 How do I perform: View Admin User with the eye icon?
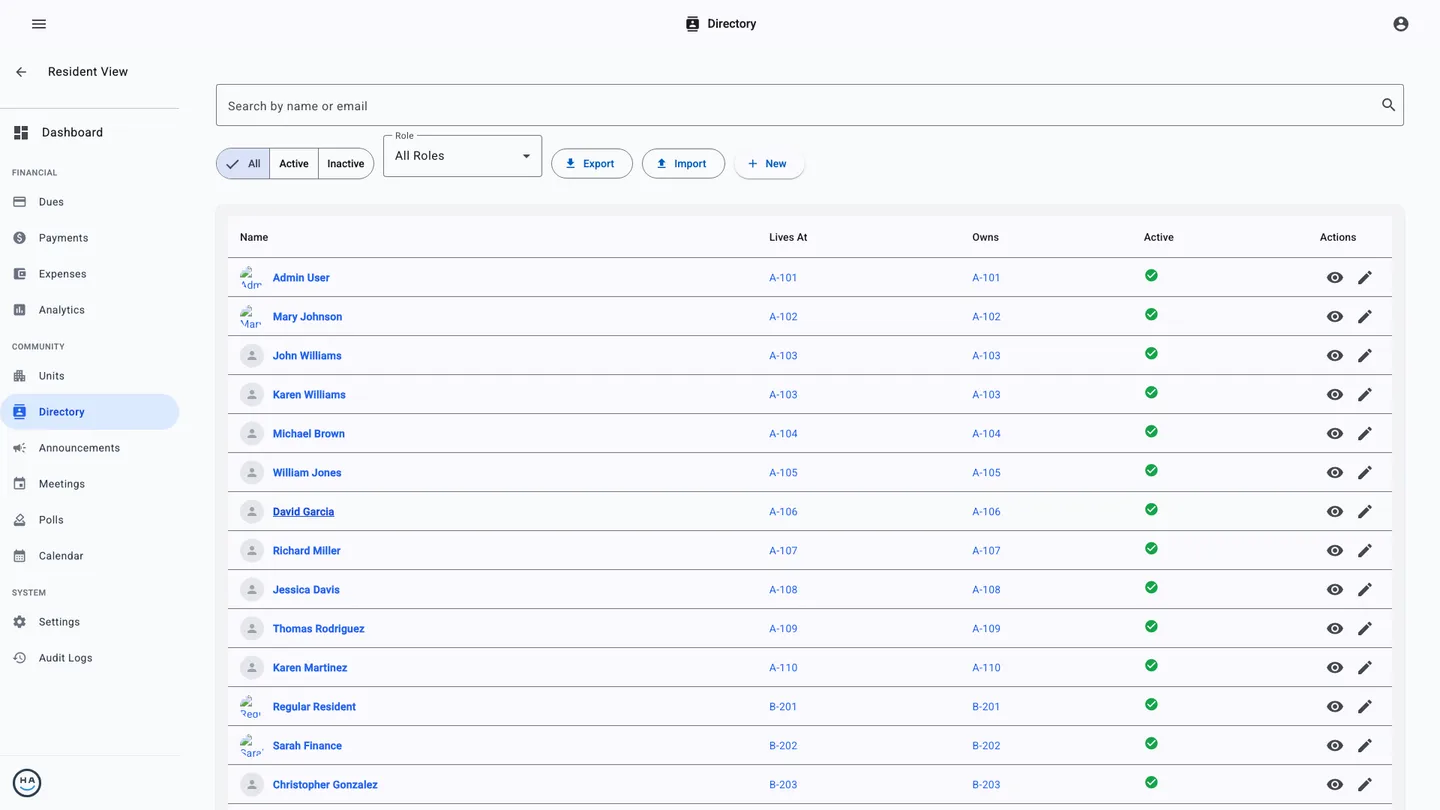coord(1335,278)
